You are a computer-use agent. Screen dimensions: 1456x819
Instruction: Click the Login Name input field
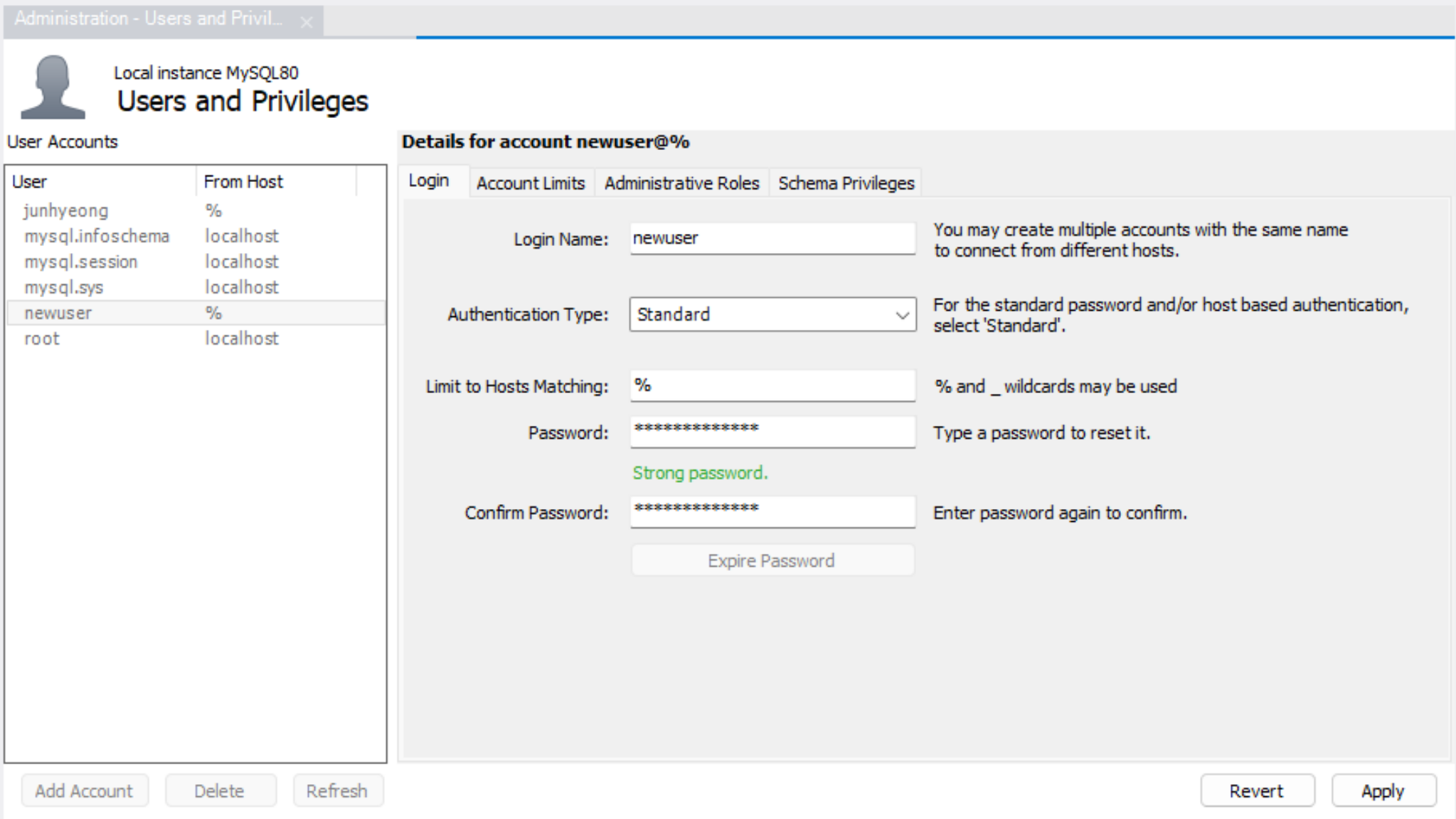coord(772,239)
